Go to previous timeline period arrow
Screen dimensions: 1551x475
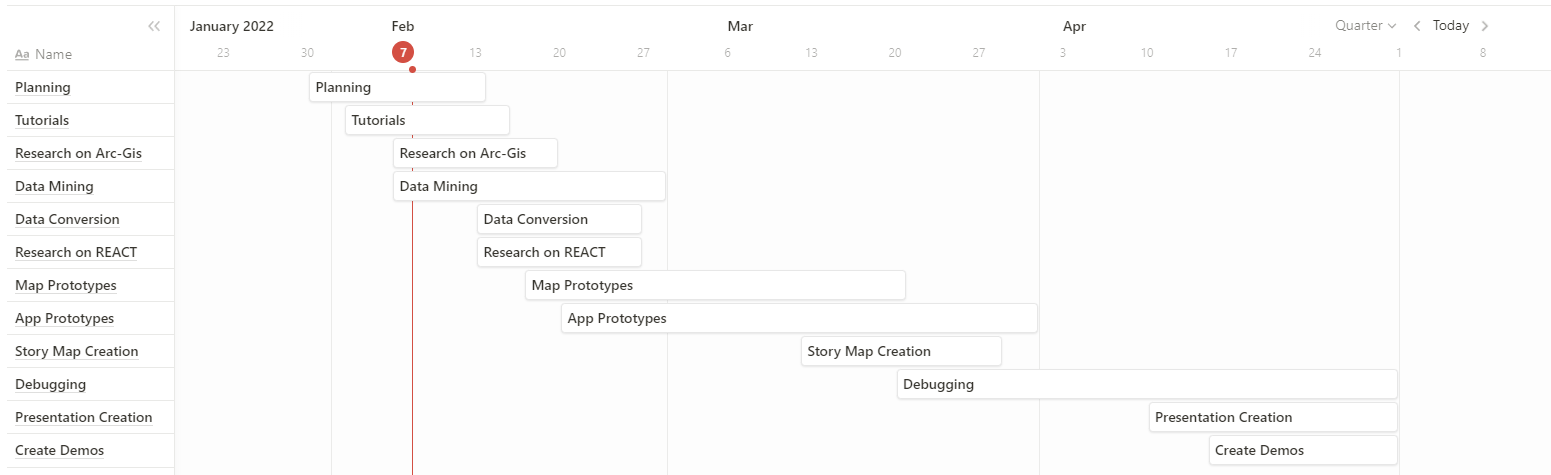(x=1417, y=26)
